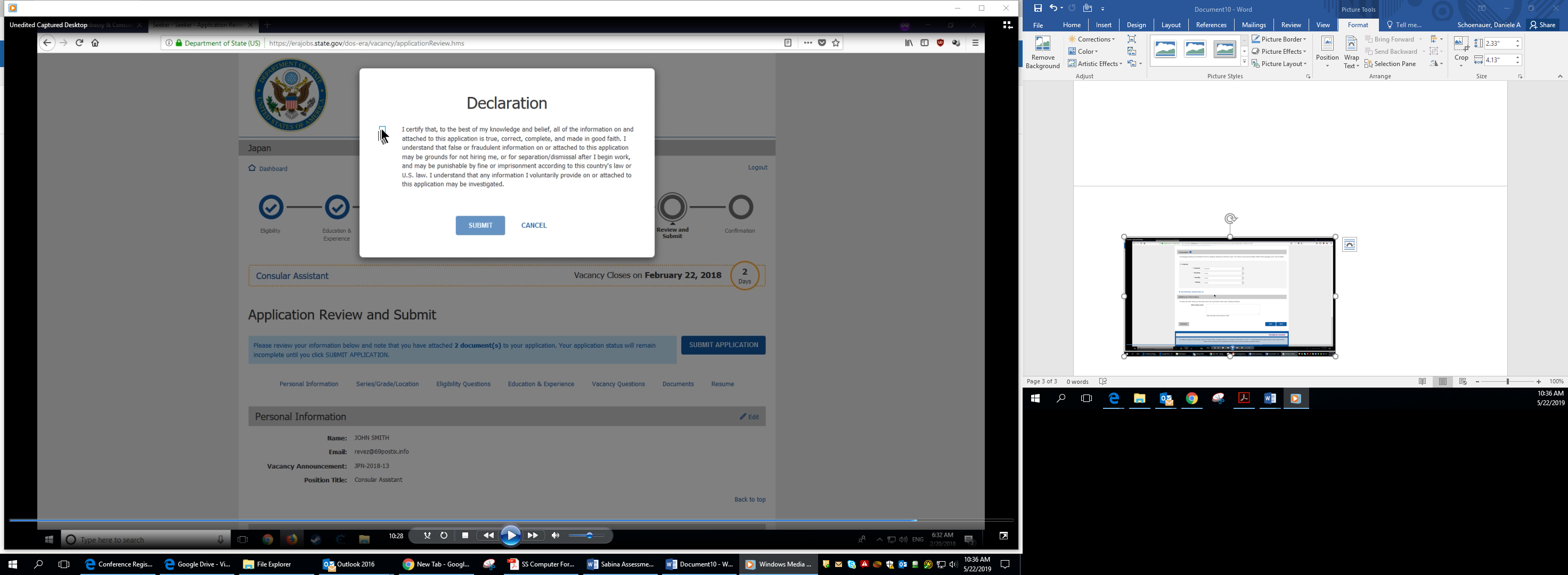Click Compress Pictures icon in Adjust group
Screen dimensions: 1568x575
(1132, 39)
